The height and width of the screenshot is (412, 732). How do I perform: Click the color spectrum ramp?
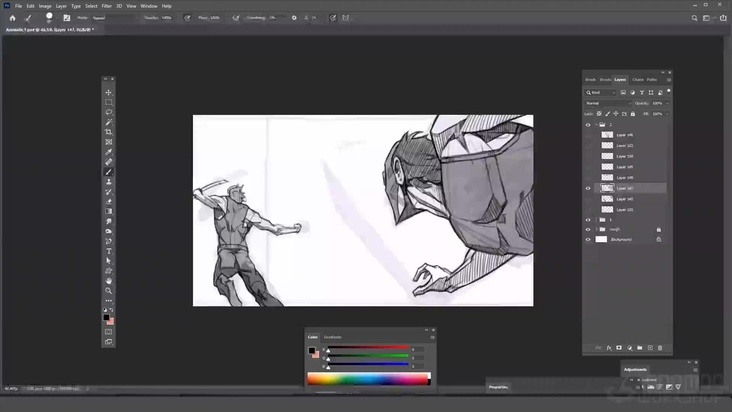click(367, 378)
